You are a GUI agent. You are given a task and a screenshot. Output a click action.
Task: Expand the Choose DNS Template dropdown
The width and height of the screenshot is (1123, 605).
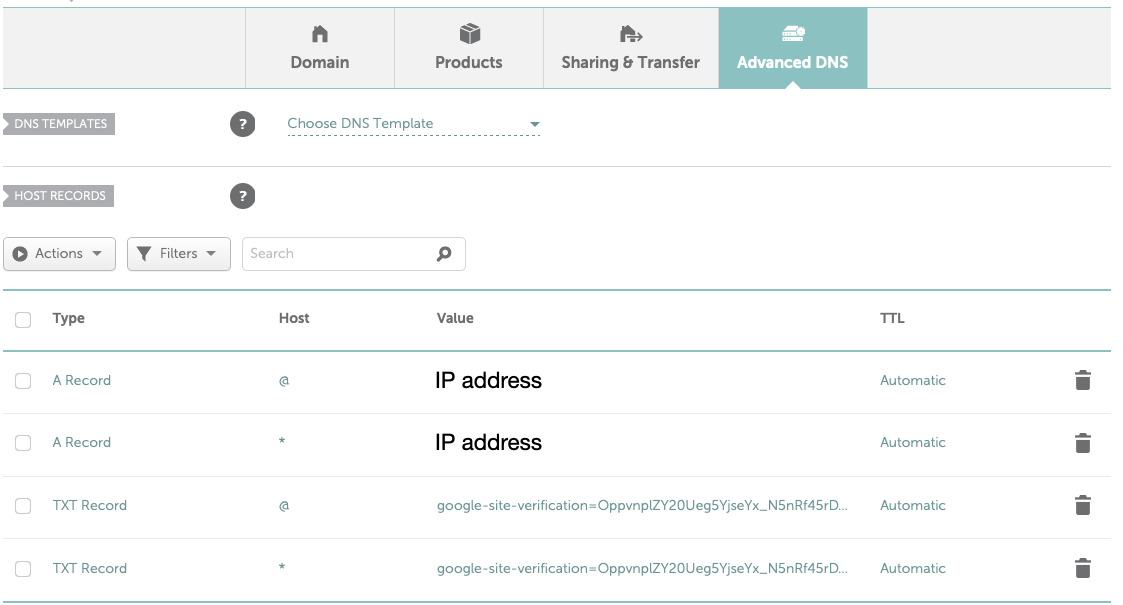click(413, 124)
